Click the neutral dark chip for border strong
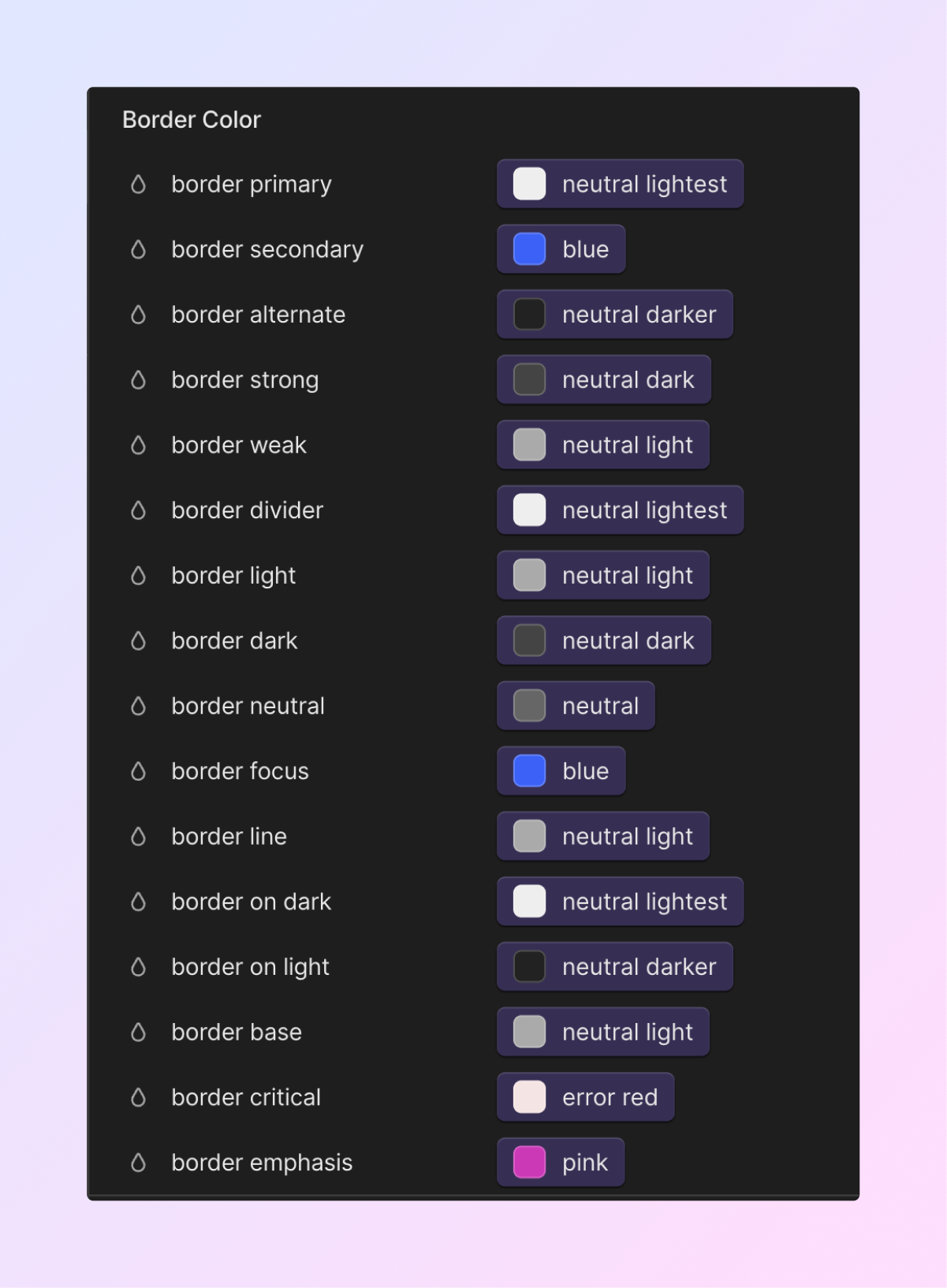The height and width of the screenshot is (1288, 947). coord(604,379)
